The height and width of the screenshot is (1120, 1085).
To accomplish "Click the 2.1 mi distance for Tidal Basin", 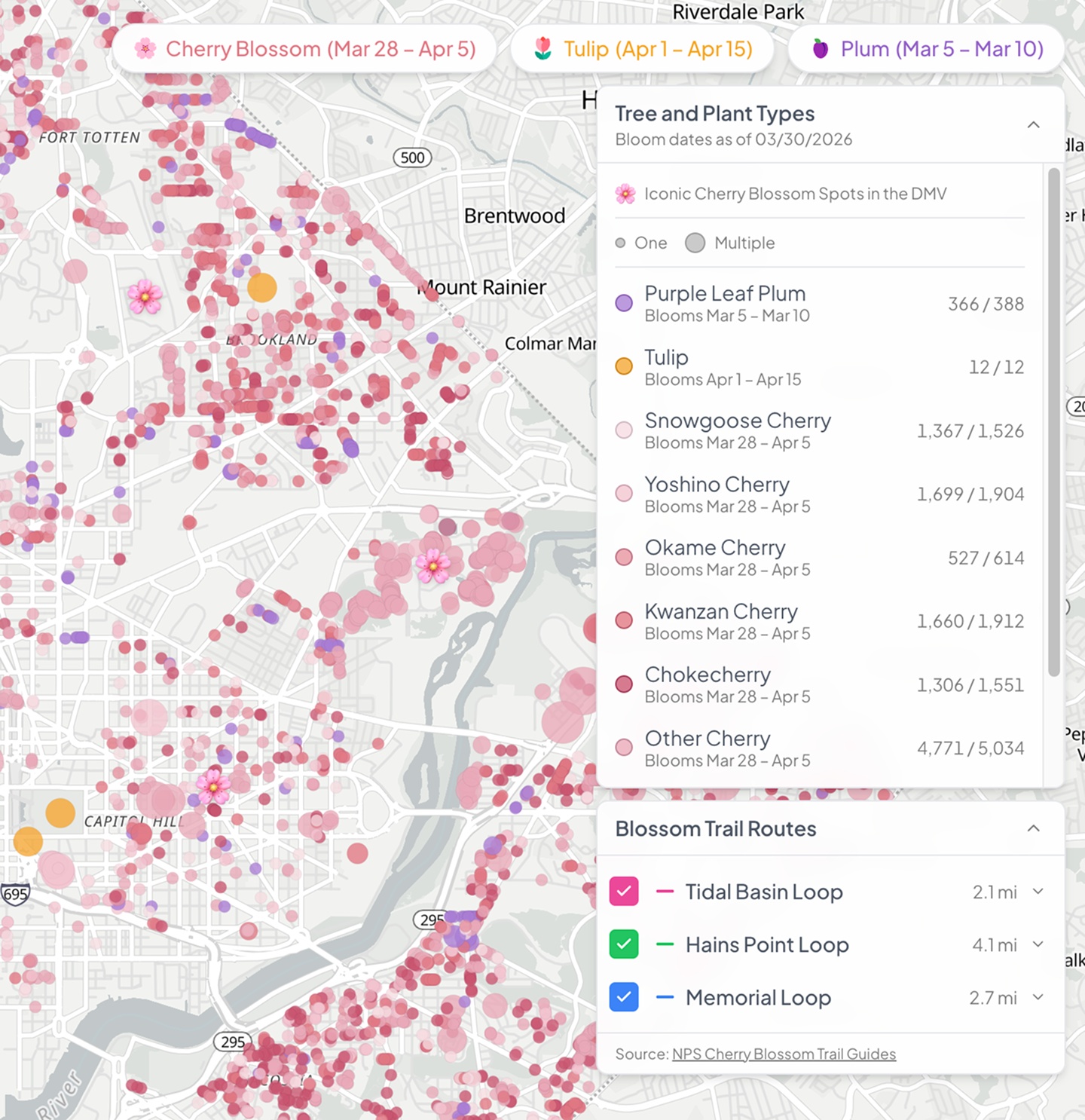I will (995, 892).
